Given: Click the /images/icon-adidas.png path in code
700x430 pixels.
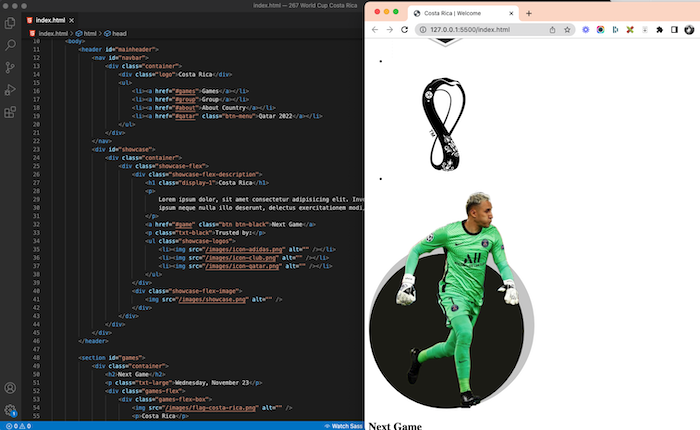Looking at the screenshot, I should pyautogui.click(x=244, y=250).
